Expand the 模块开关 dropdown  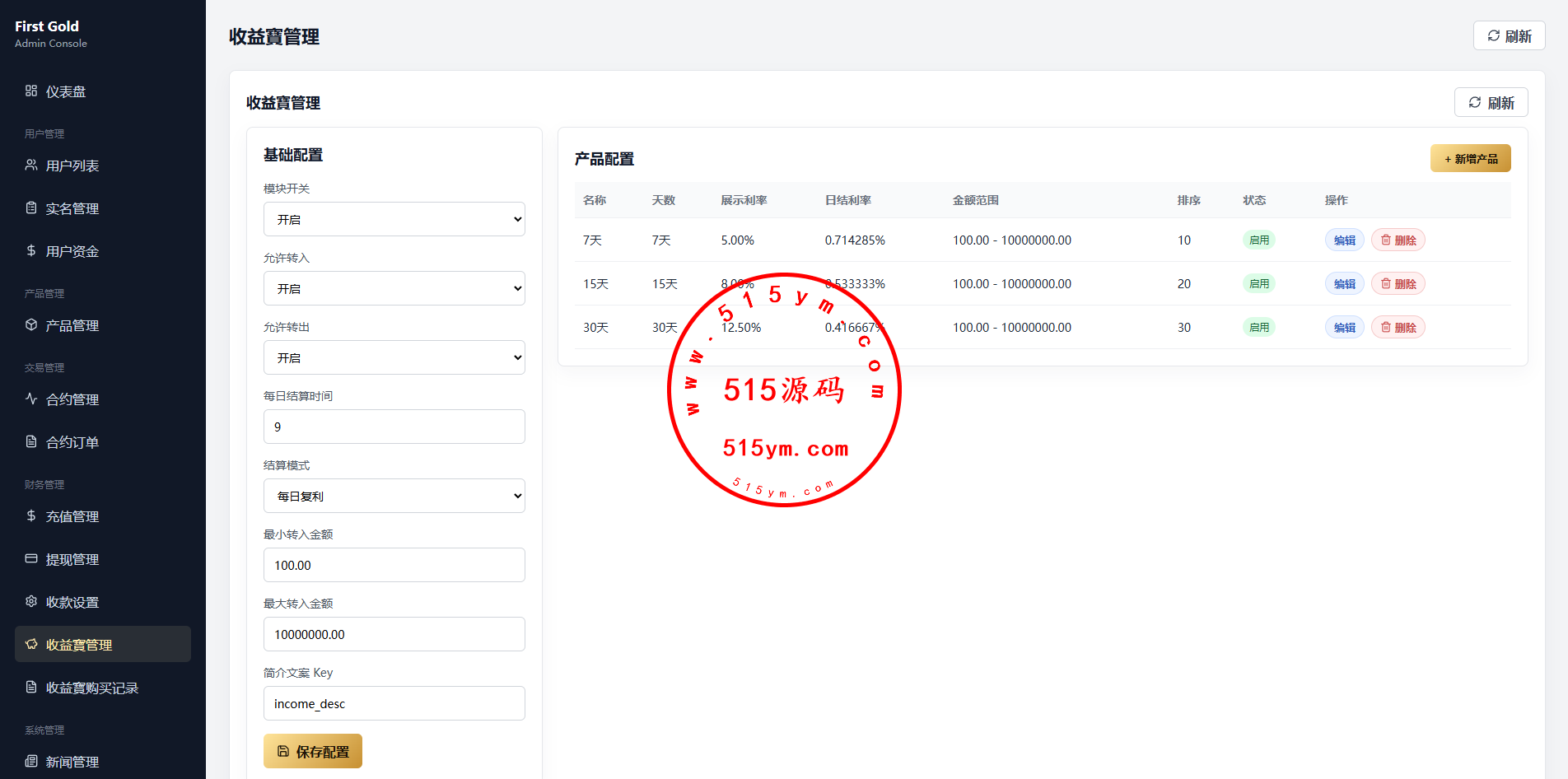pyautogui.click(x=394, y=219)
